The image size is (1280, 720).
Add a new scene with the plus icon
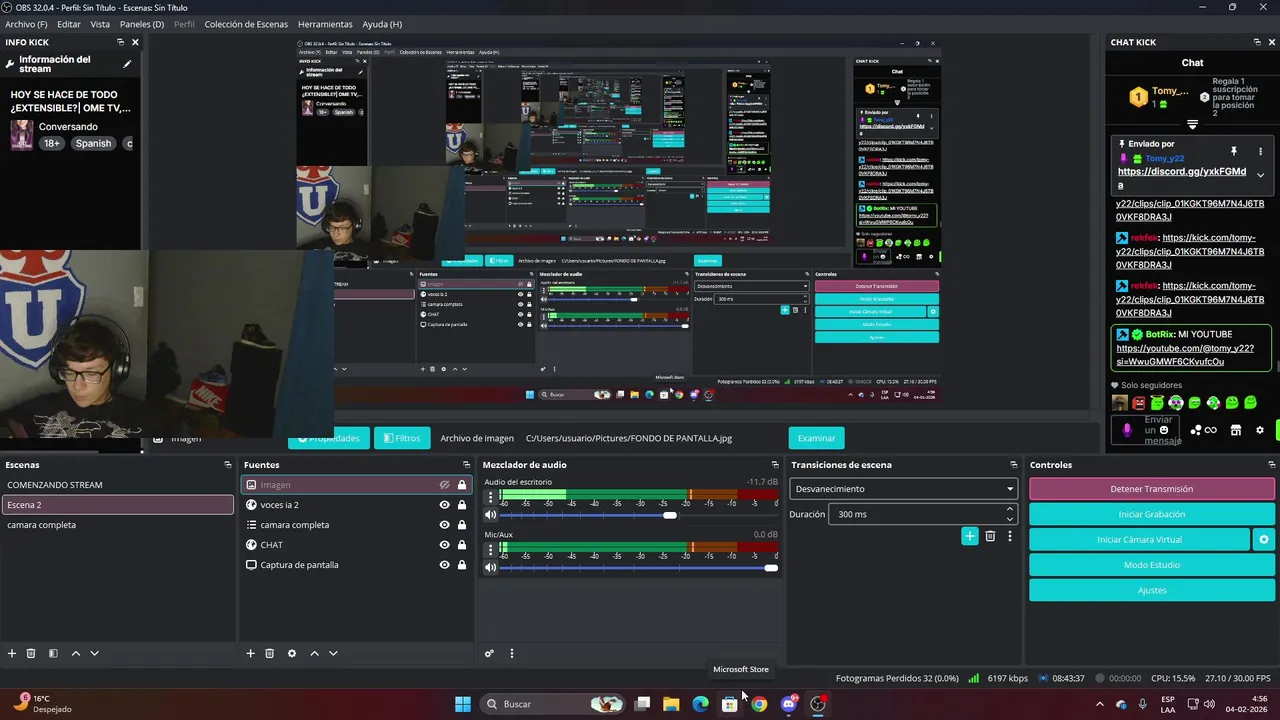(12, 653)
